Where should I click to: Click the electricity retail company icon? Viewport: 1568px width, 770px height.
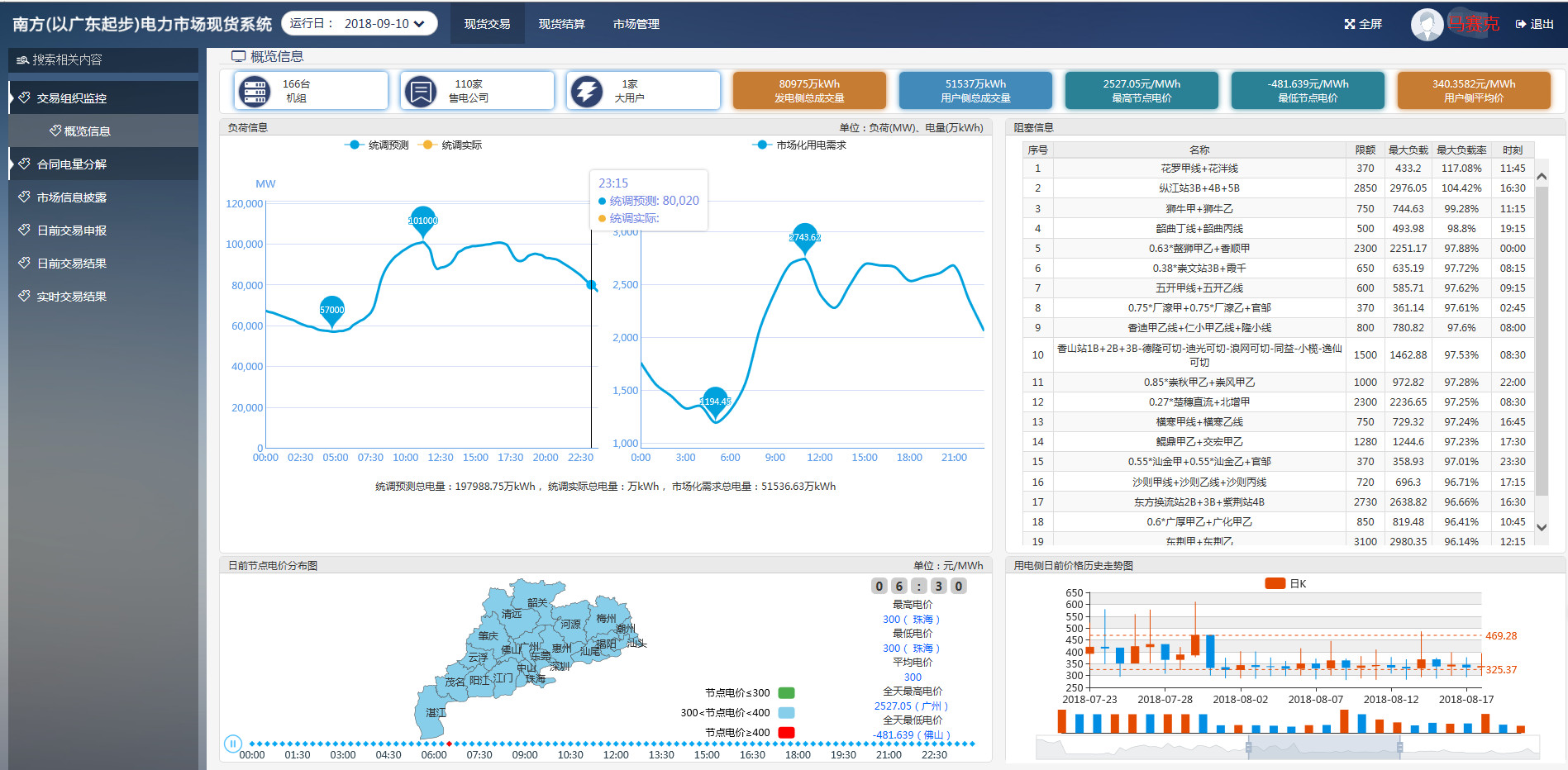point(421,91)
